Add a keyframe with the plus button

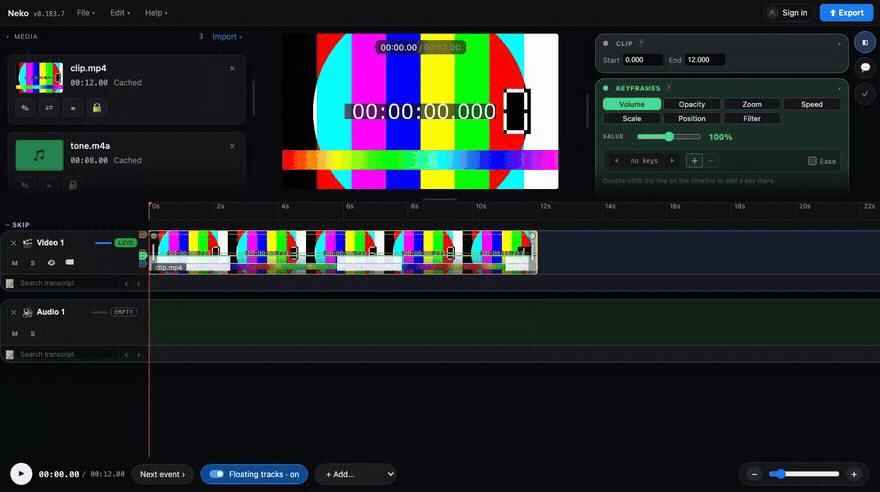(x=694, y=161)
